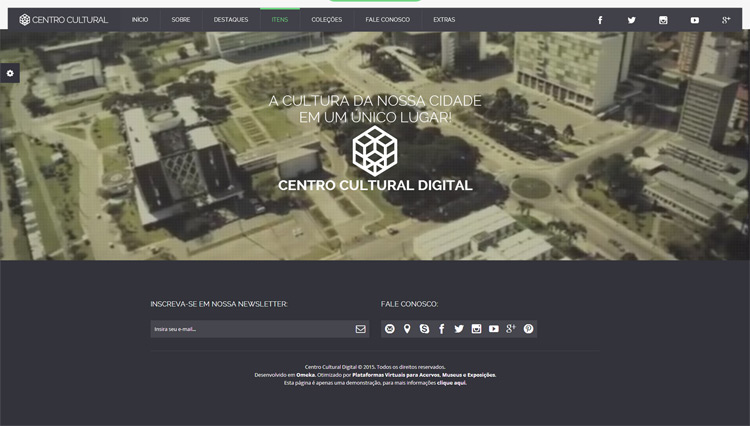
Task: Navigate to COLEÇÕES in the menu
Action: (x=326, y=20)
